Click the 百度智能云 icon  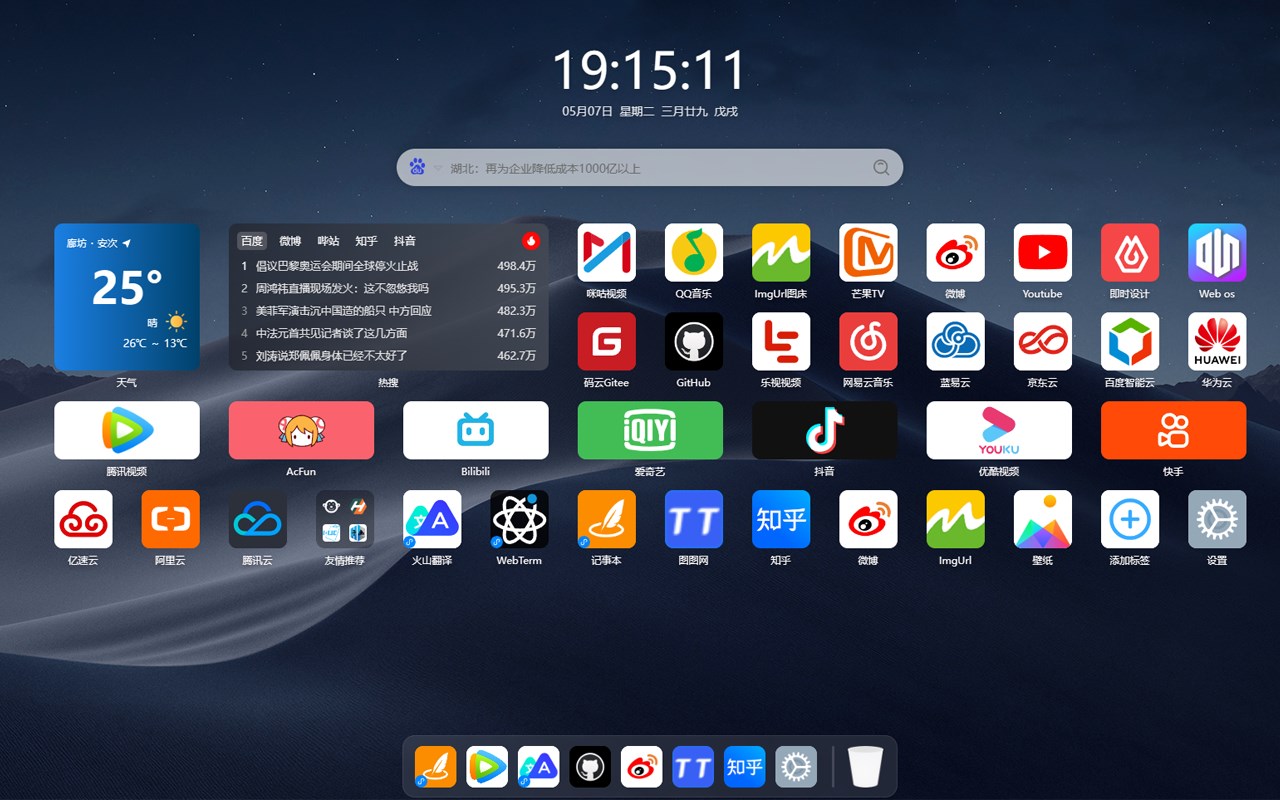(1130, 341)
